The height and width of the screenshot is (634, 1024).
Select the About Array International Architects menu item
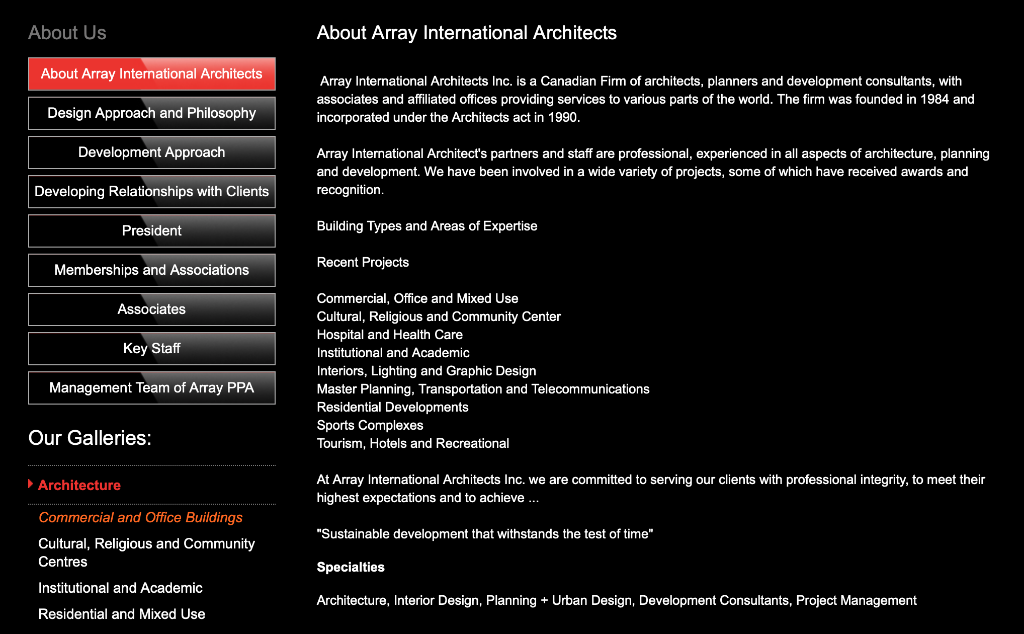[151, 74]
